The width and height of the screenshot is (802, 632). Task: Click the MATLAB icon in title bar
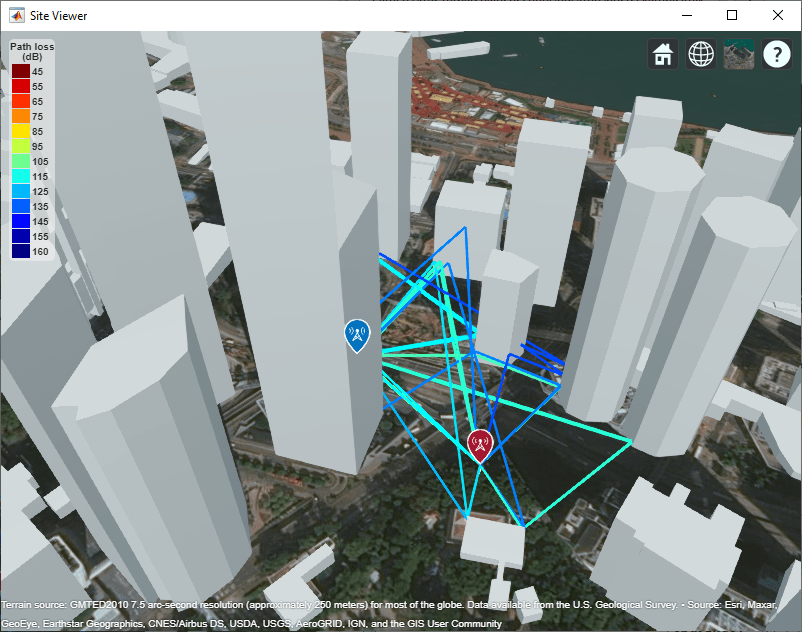point(17,15)
